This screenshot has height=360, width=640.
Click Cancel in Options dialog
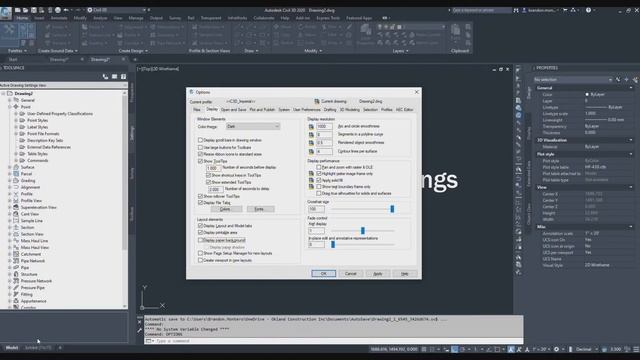(x=351, y=273)
